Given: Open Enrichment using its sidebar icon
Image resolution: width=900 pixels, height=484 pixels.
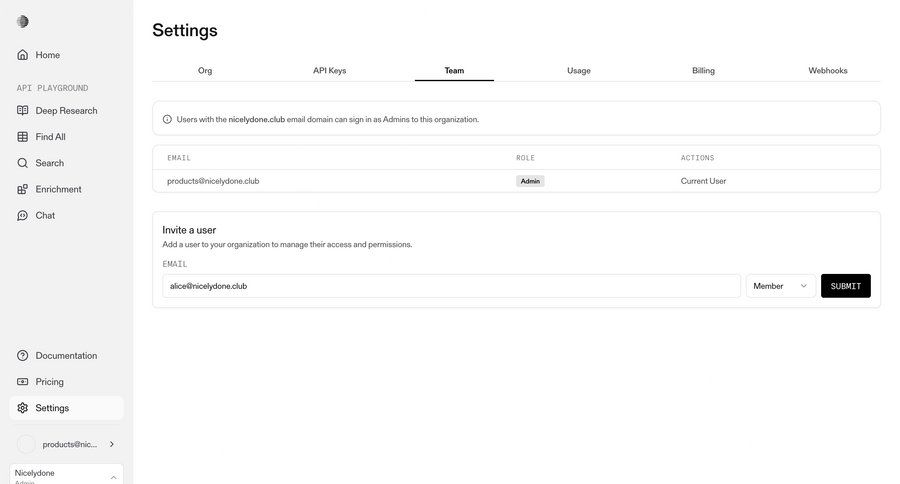Looking at the screenshot, I should pyautogui.click(x=23, y=189).
